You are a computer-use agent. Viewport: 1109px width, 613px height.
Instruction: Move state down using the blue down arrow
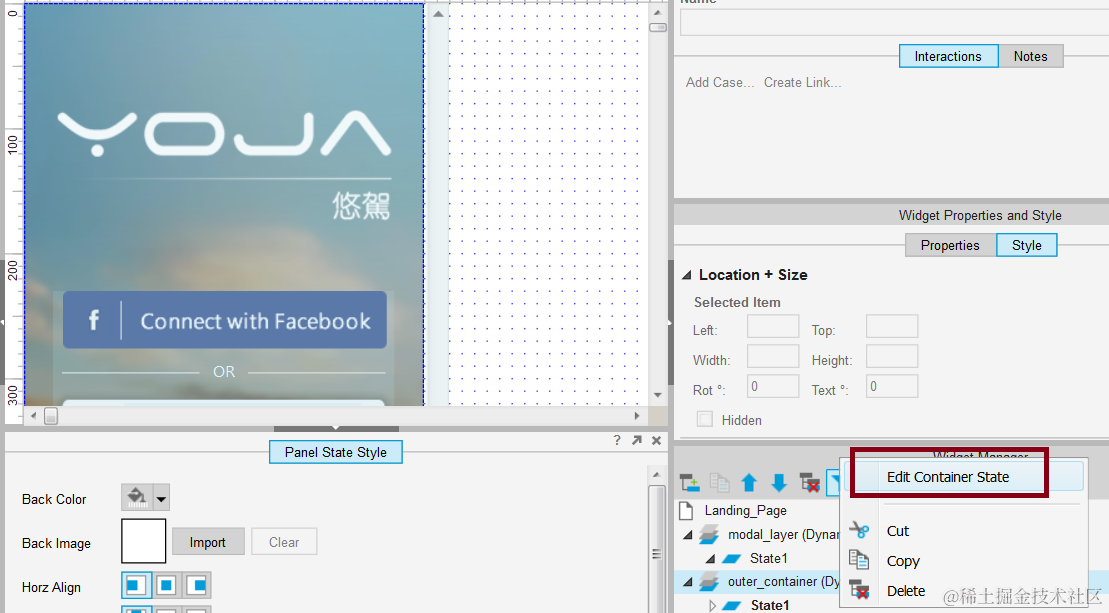[x=779, y=482]
